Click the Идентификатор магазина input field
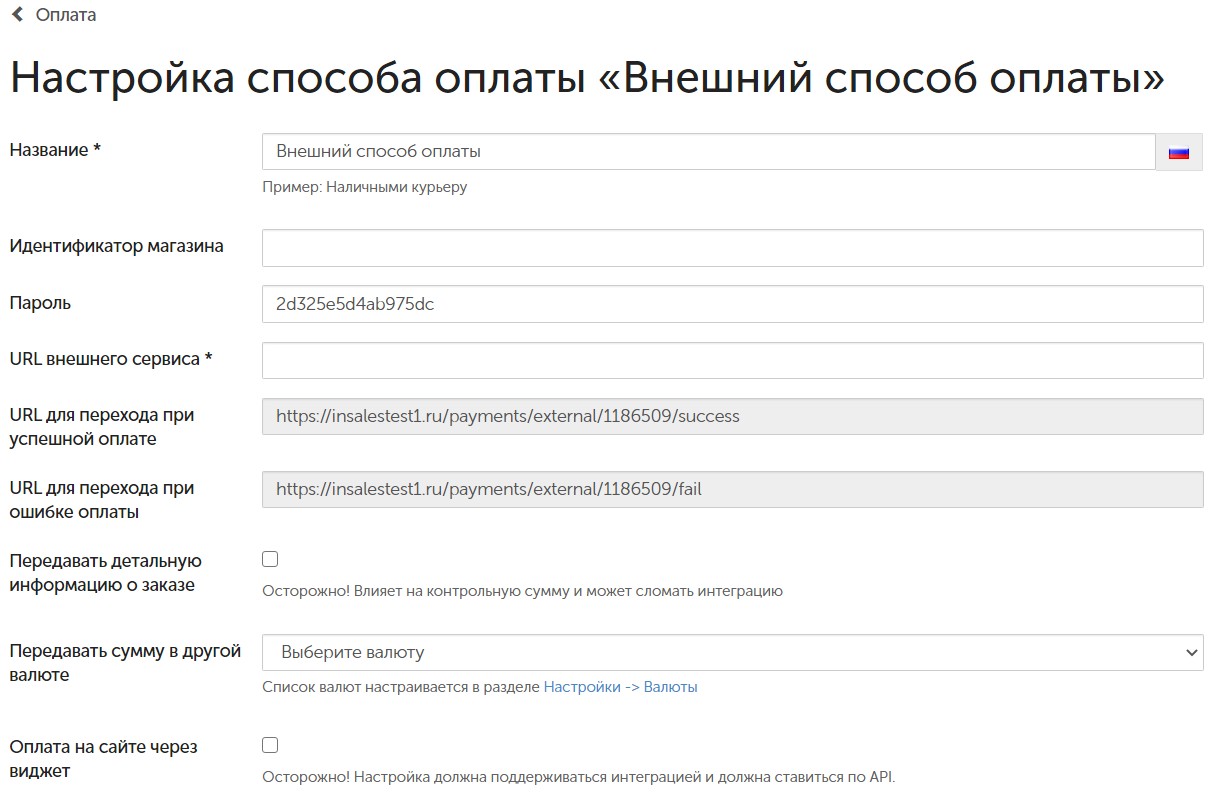This screenshot has height=803, width=1226. 732,248
